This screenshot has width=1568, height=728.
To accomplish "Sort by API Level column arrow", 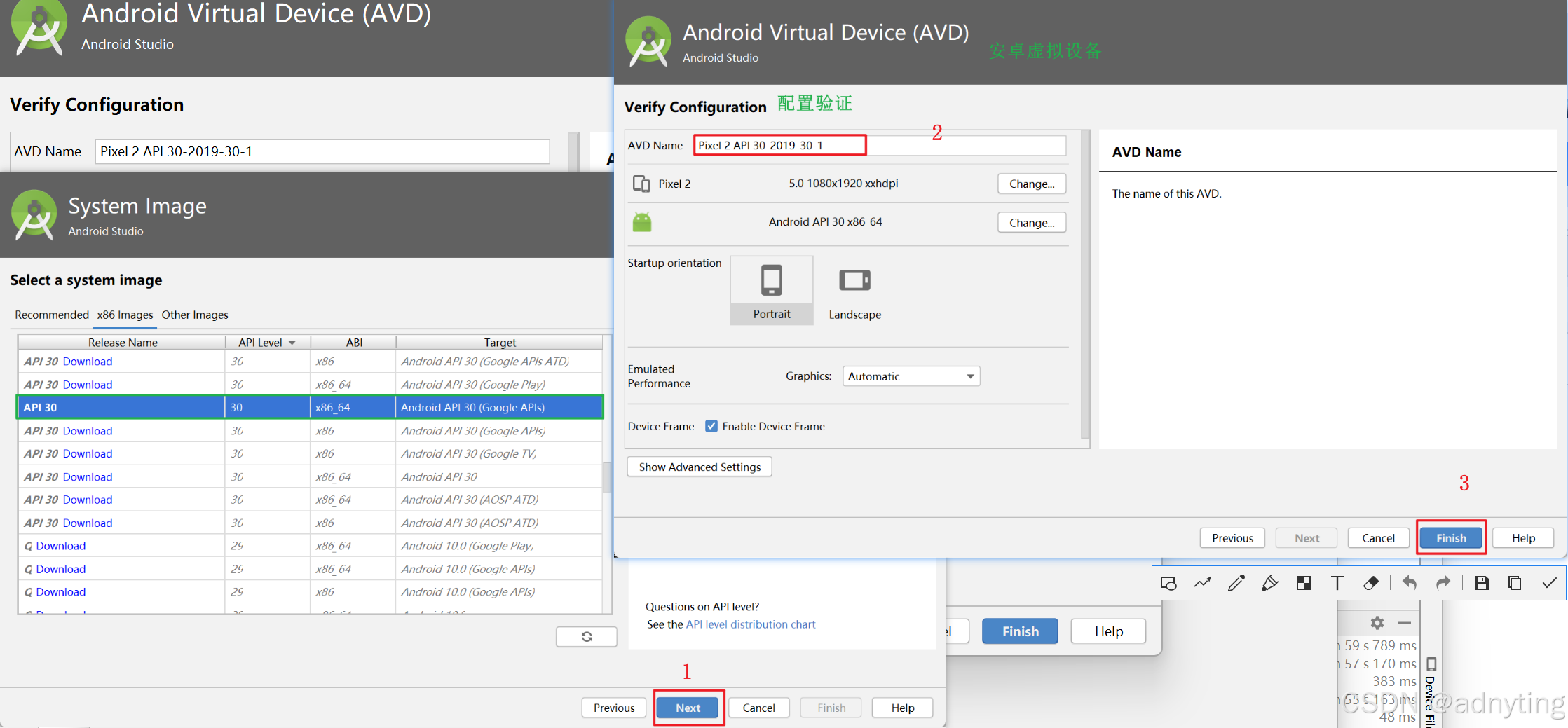I will (x=292, y=343).
